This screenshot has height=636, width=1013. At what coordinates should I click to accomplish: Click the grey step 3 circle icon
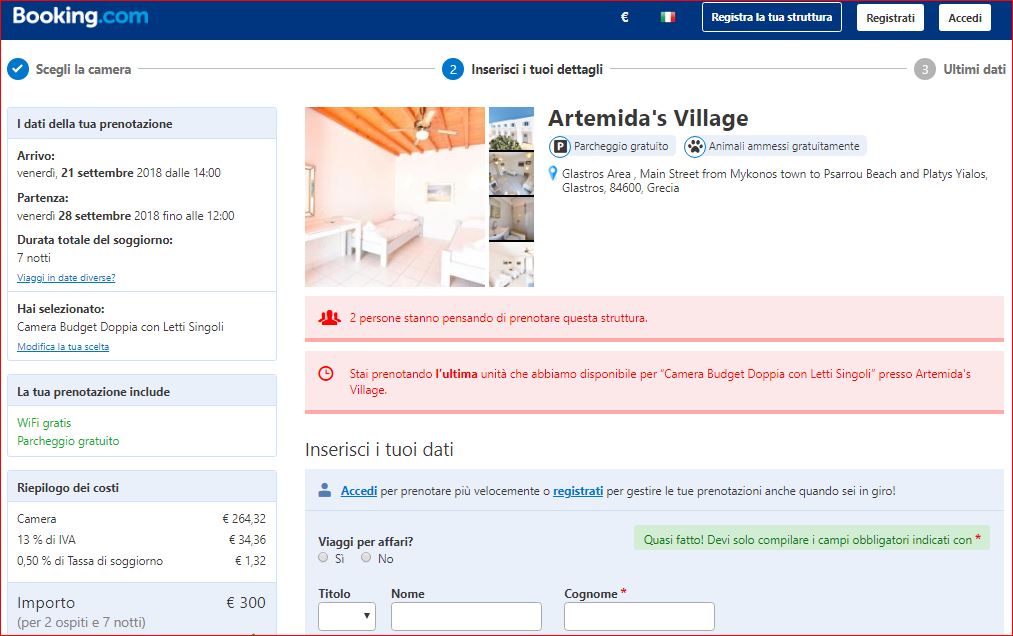[924, 69]
